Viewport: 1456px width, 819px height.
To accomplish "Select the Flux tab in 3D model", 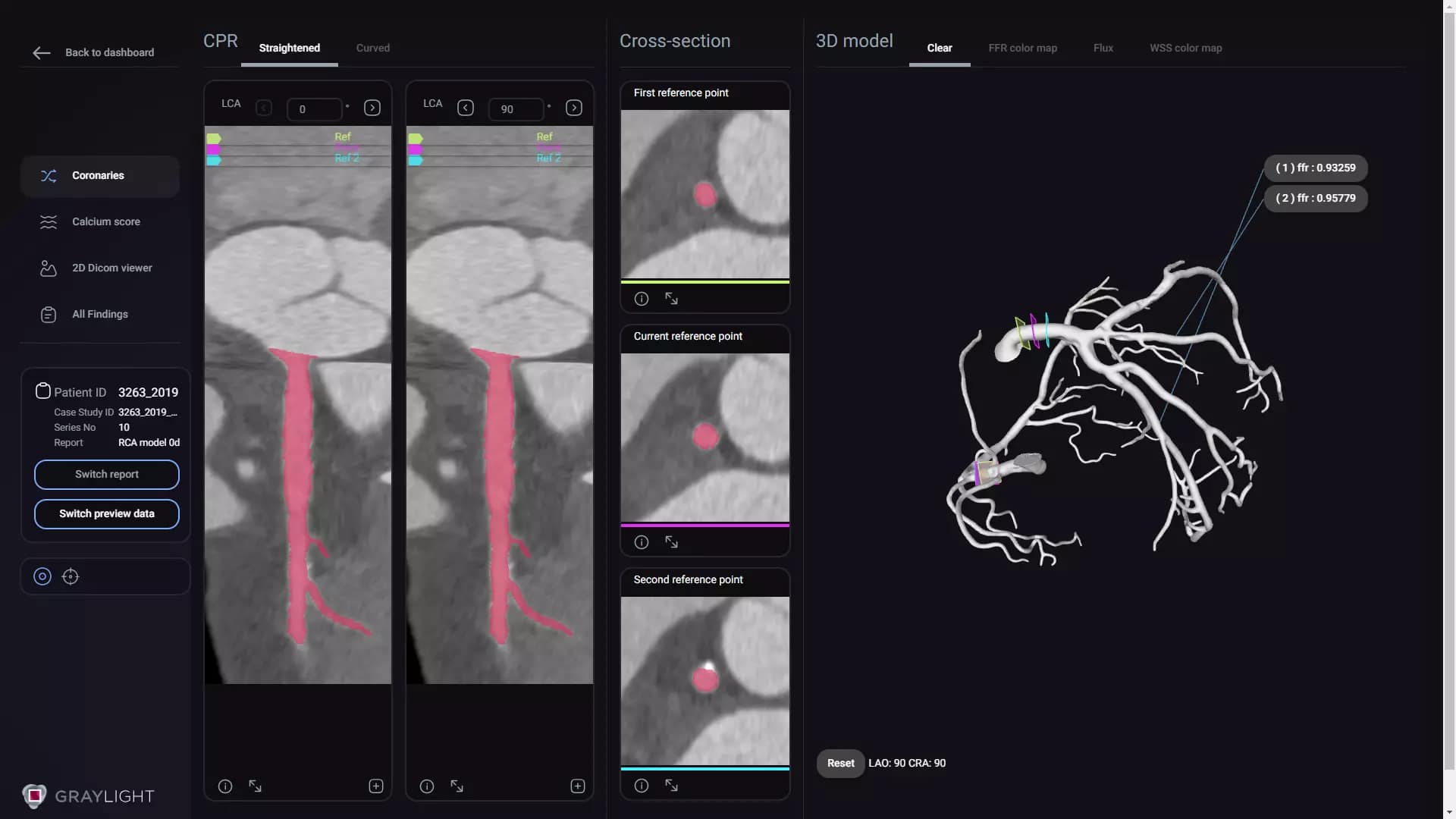I will click(x=1103, y=48).
